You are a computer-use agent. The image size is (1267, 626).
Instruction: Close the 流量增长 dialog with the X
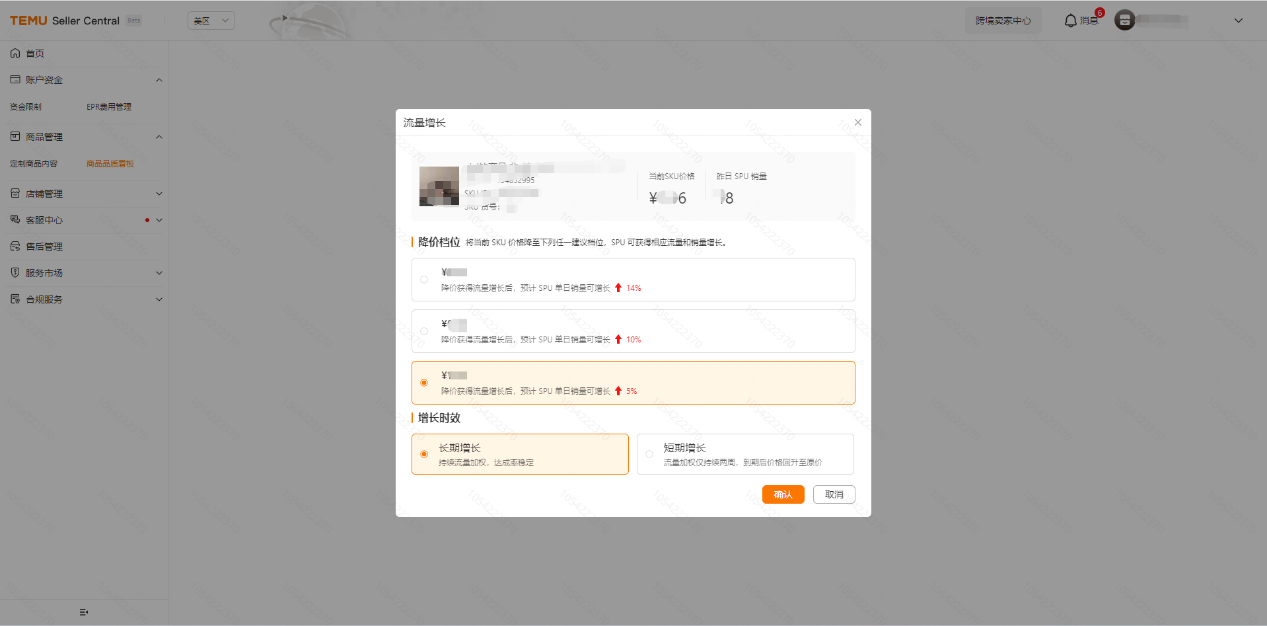pyautogui.click(x=857, y=122)
